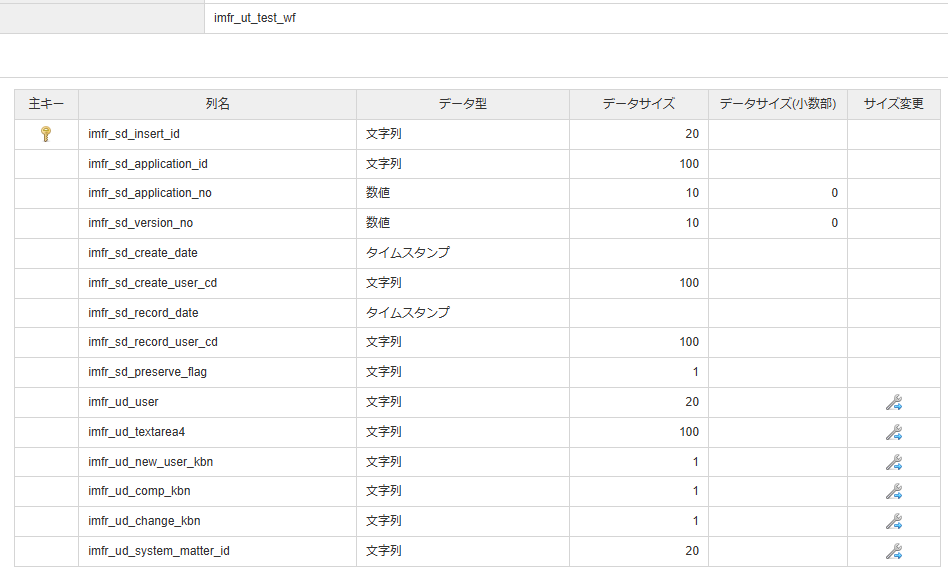Click the table name field imfr_ut_test_wf
The height and width of the screenshot is (579, 948).
pos(255,17)
